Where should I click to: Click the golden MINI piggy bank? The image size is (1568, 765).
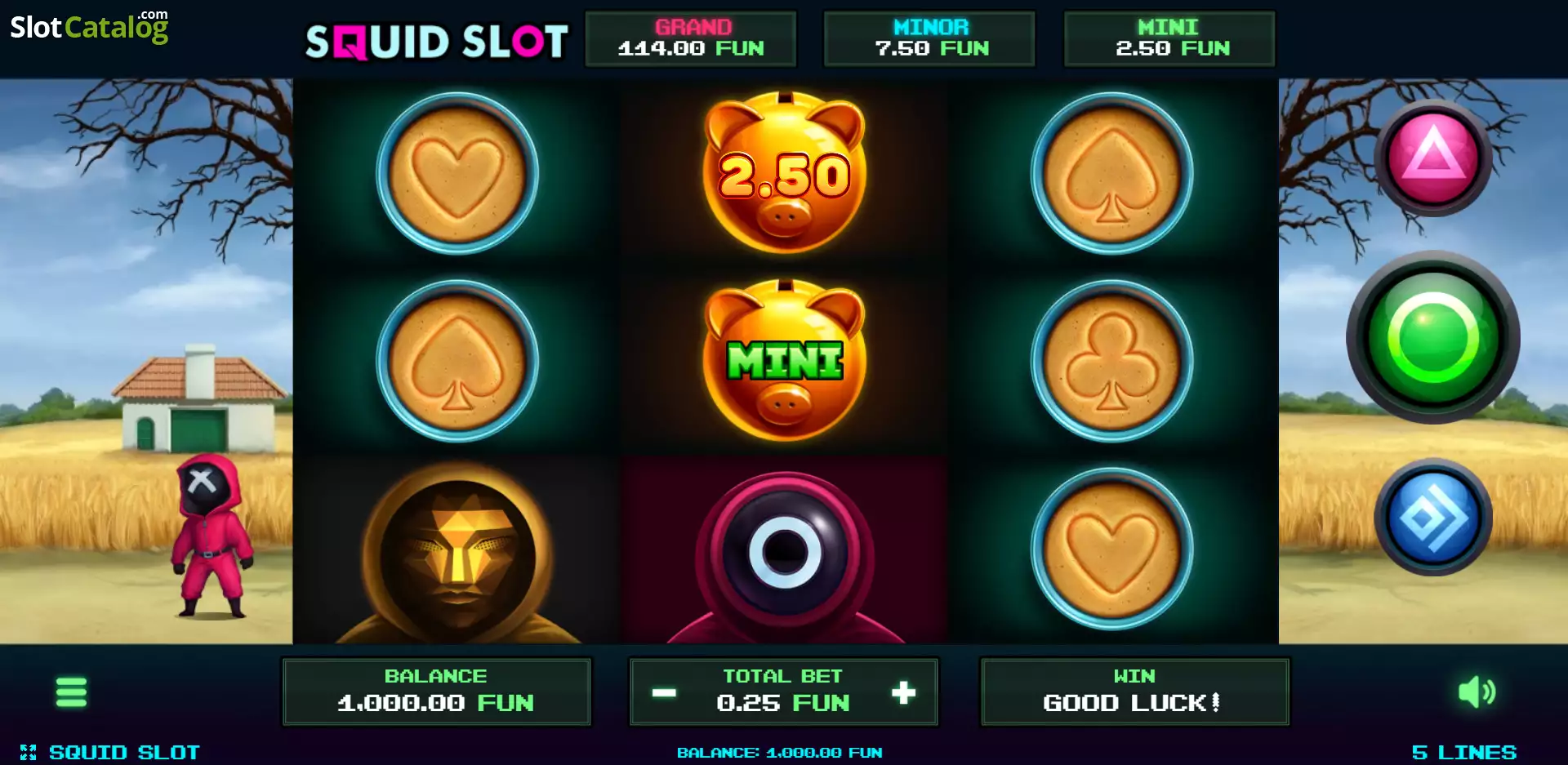[x=785, y=360]
